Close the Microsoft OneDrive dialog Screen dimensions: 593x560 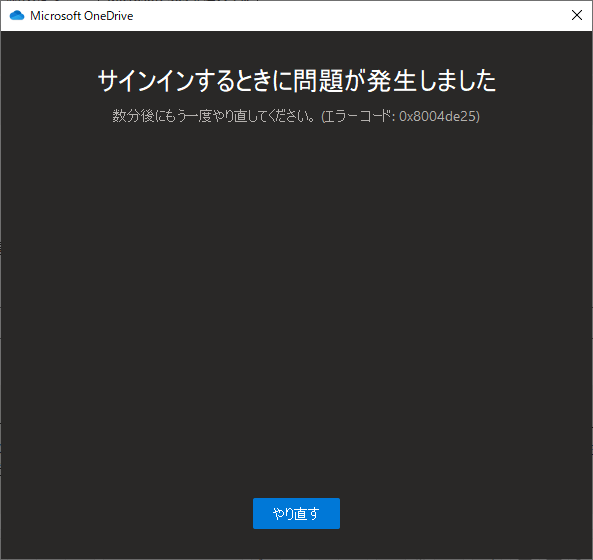[577, 16]
